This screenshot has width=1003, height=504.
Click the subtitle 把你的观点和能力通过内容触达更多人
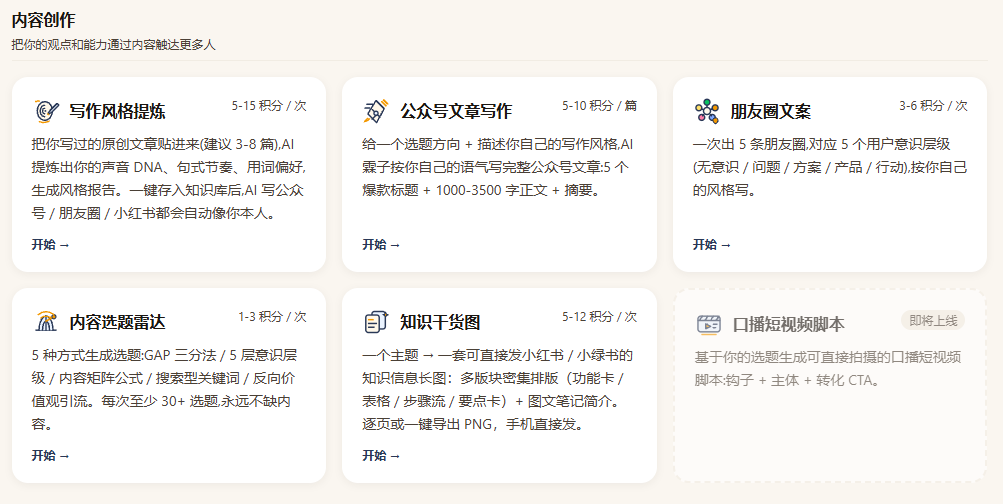[x=114, y=45]
